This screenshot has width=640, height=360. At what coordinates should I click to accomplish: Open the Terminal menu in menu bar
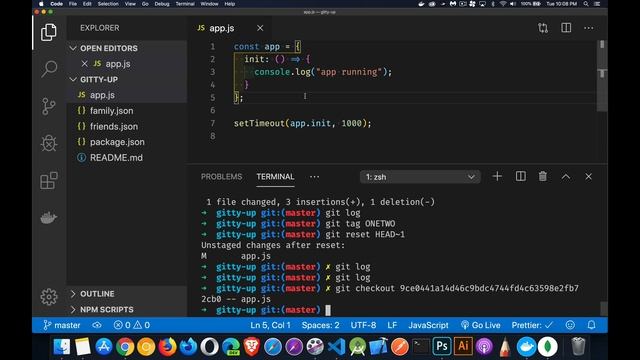click(x=185, y=4)
